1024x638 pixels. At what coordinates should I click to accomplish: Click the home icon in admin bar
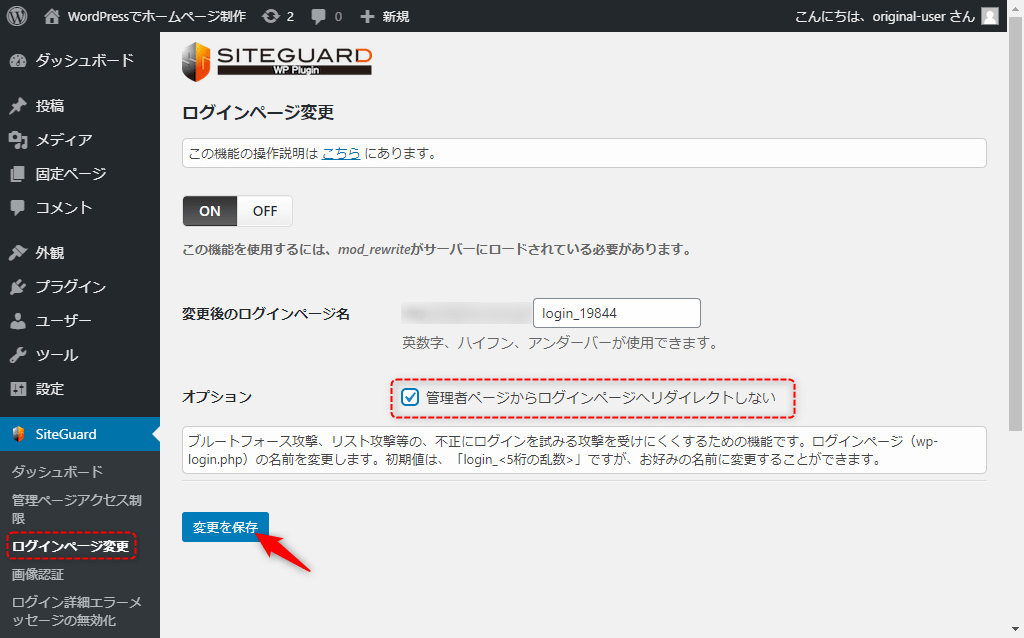pos(52,16)
